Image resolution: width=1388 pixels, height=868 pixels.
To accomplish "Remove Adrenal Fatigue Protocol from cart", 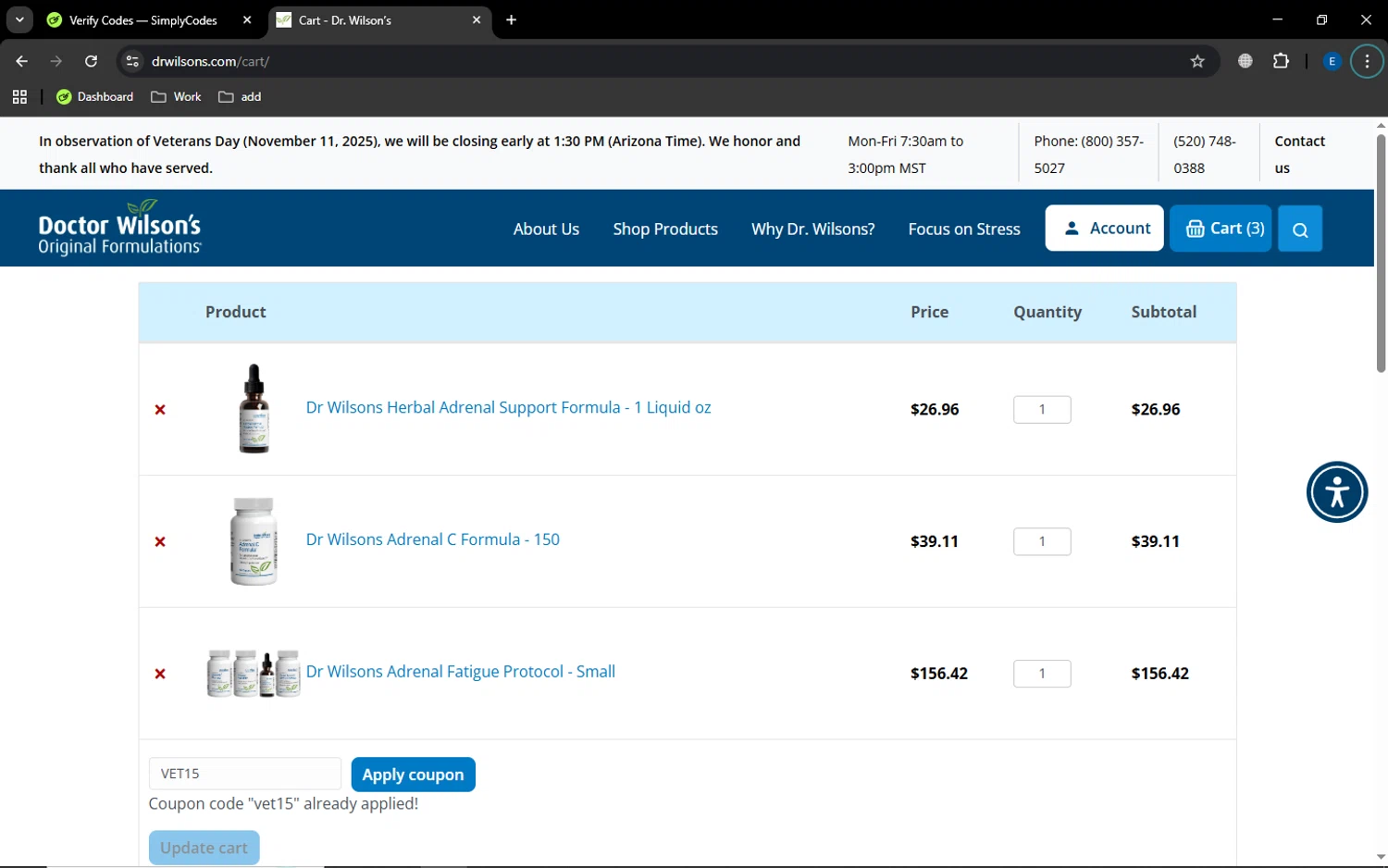I will pyautogui.click(x=160, y=674).
